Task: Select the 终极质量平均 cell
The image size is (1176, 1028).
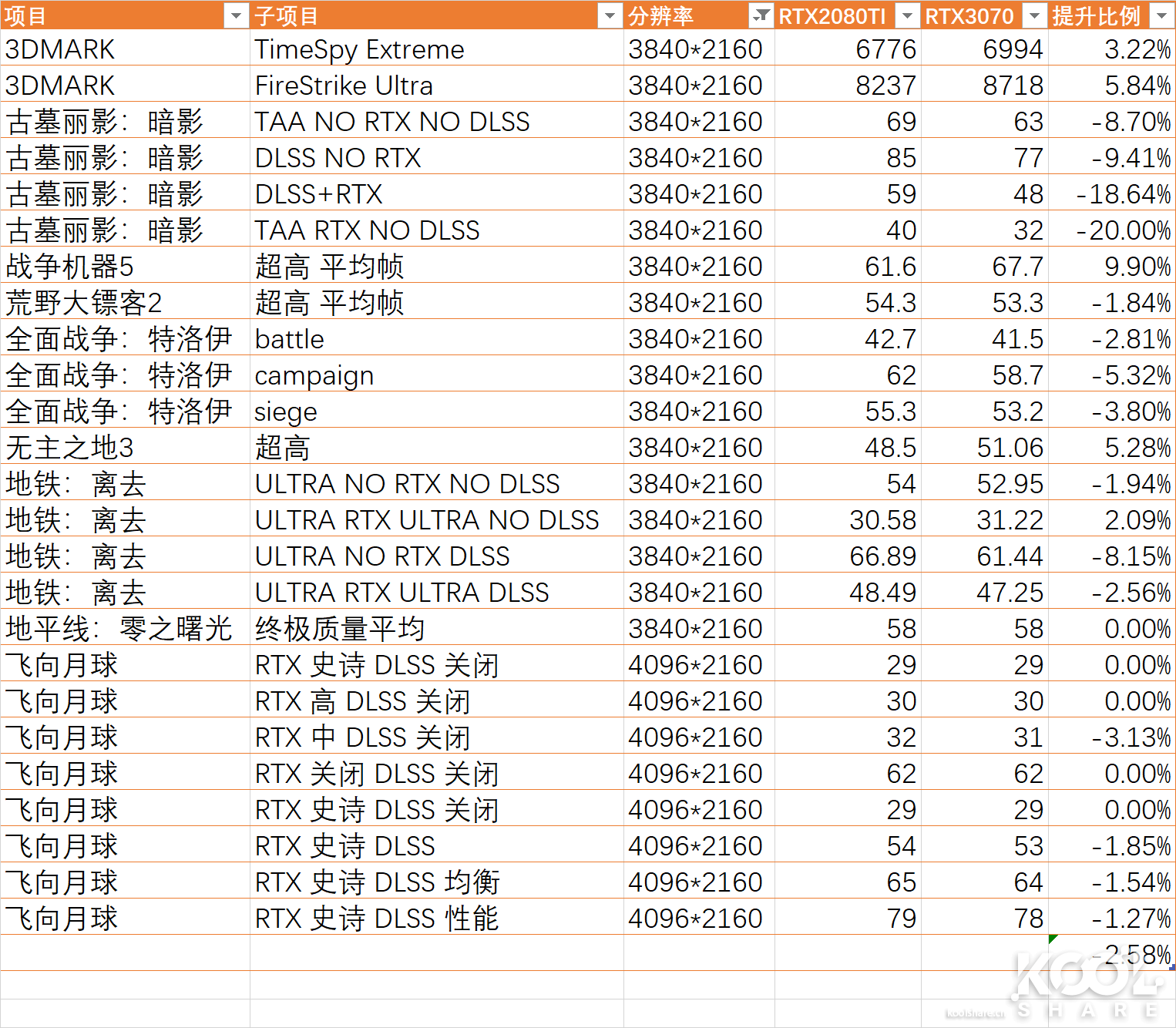Action: 437,627
